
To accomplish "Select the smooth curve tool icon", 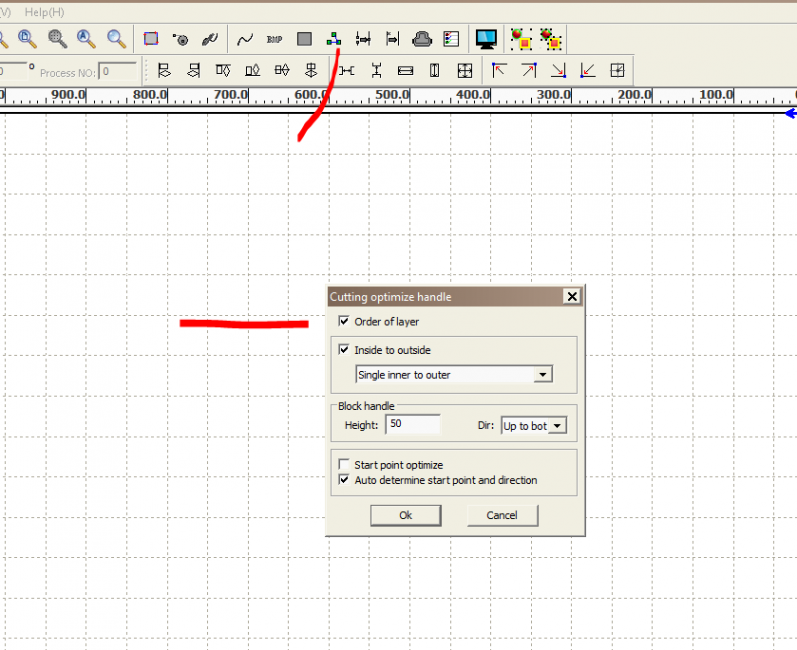I will point(245,40).
